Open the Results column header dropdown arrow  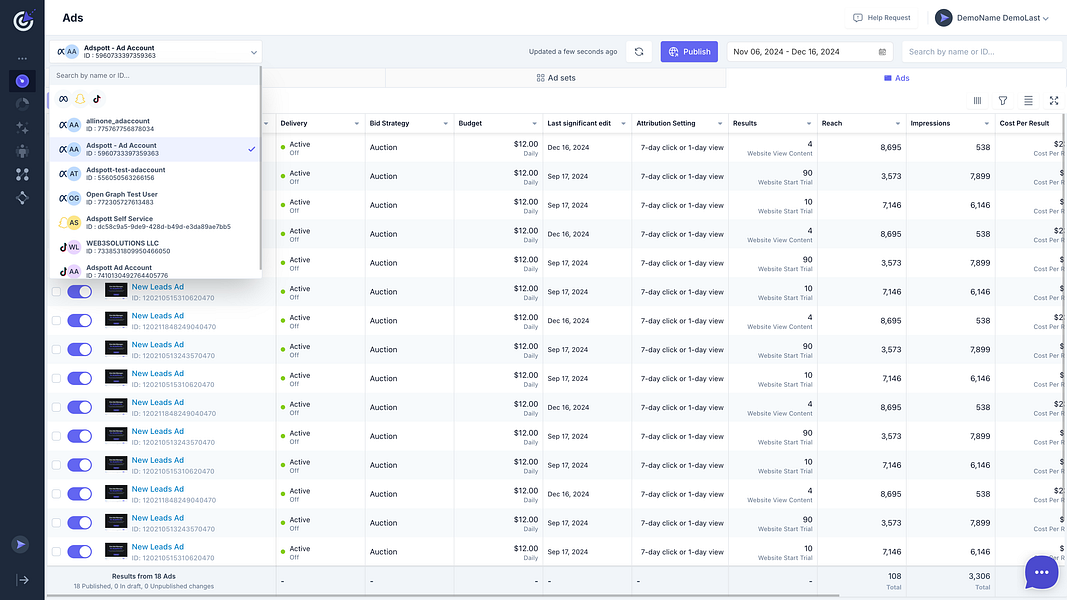(809, 124)
